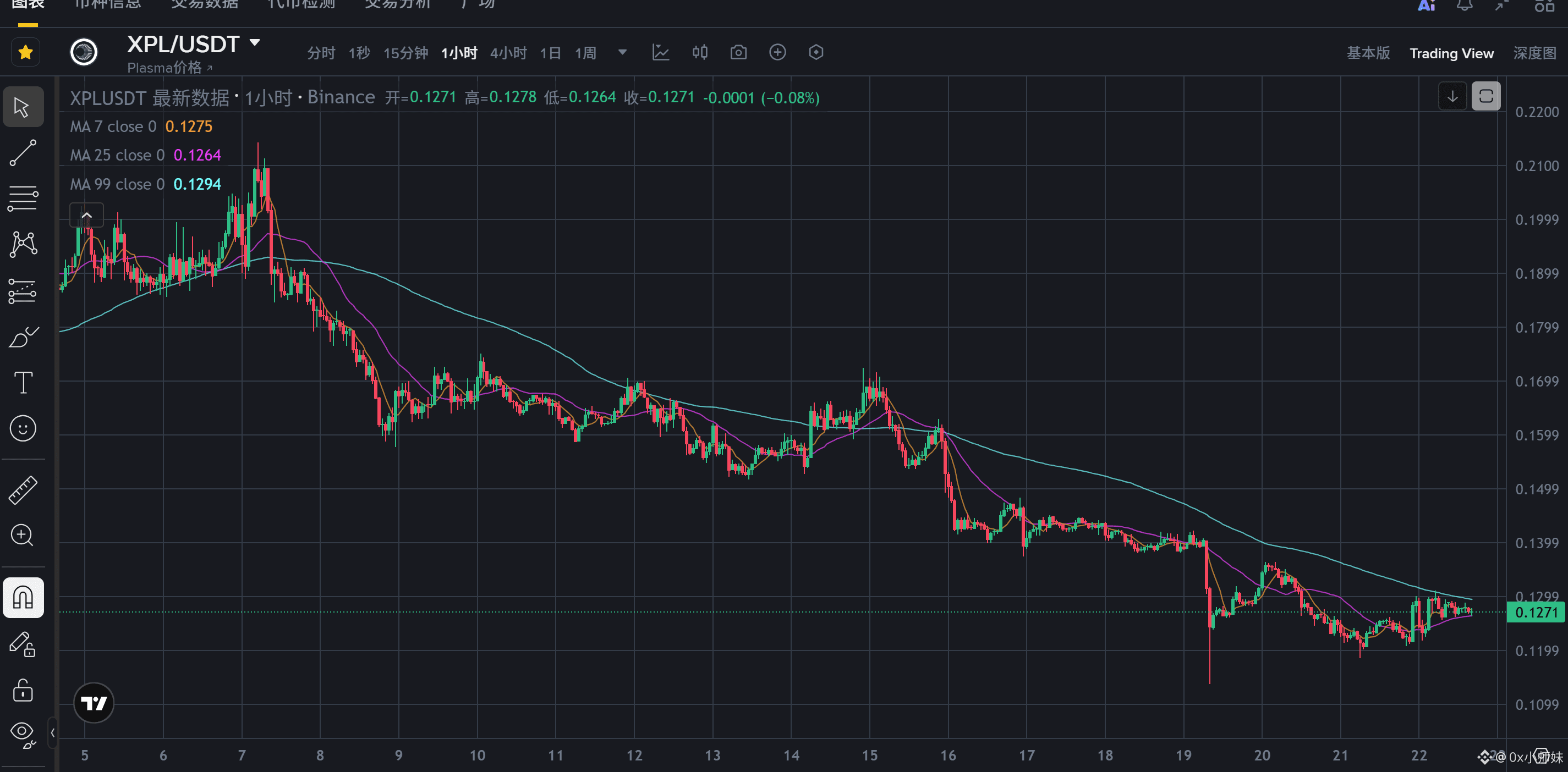The width and height of the screenshot is (1568, 772).
Task: Toggle the magnet snap mode
Action: click(23, 597)
